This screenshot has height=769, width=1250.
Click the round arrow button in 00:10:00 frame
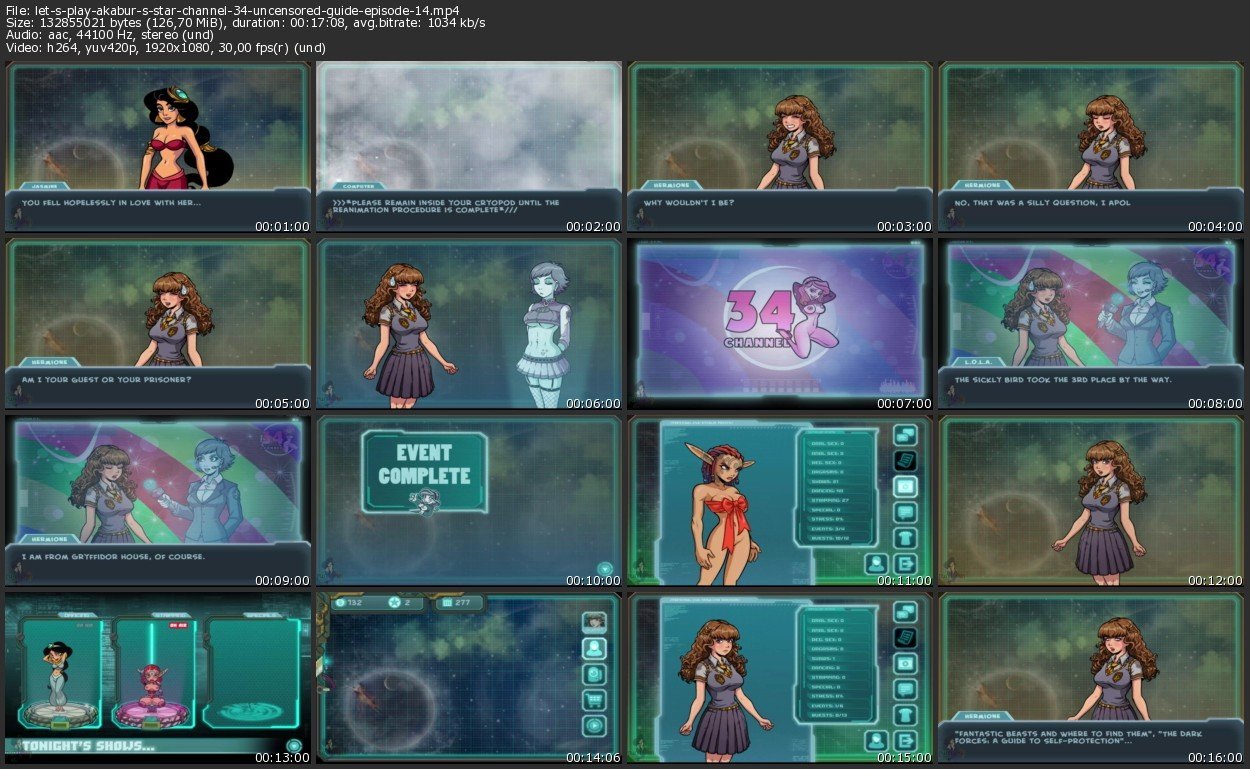click(604, 568)
